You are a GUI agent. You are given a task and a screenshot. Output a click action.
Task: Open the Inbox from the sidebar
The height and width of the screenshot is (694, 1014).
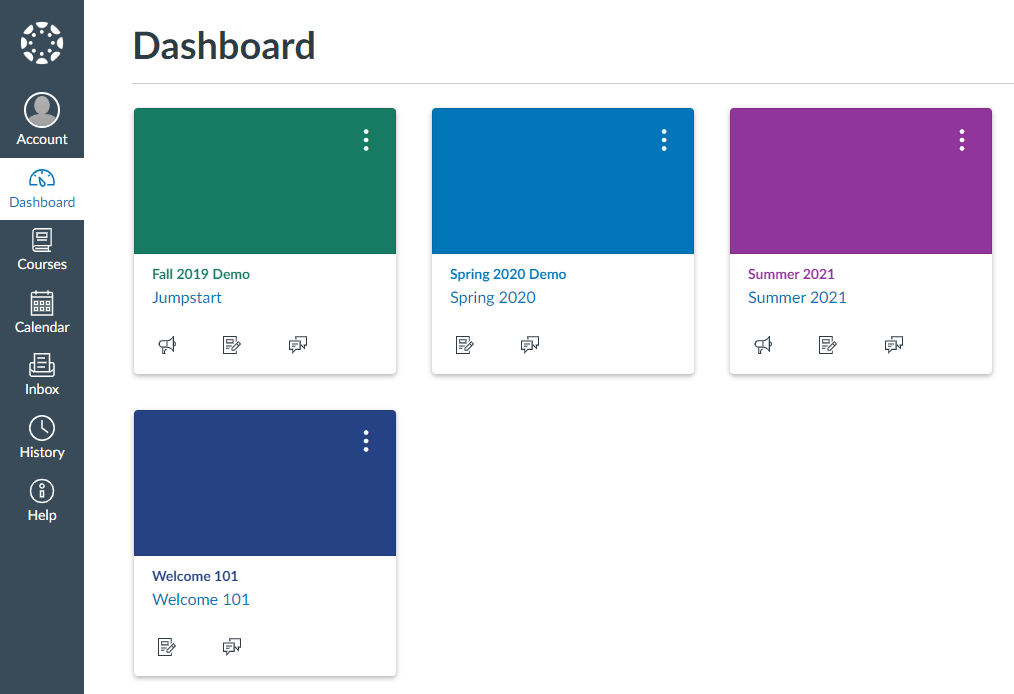(x=42, y=375)
